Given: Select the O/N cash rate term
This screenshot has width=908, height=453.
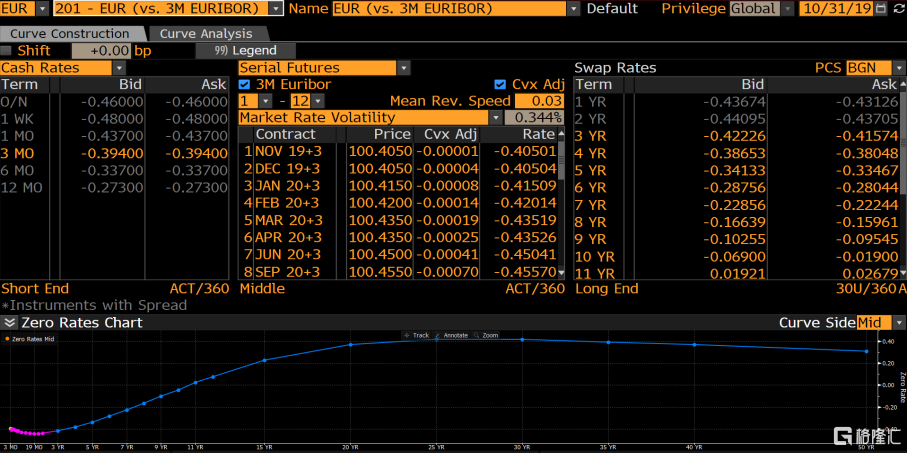Looking at the screenshot, I should (x=14, y=102).
